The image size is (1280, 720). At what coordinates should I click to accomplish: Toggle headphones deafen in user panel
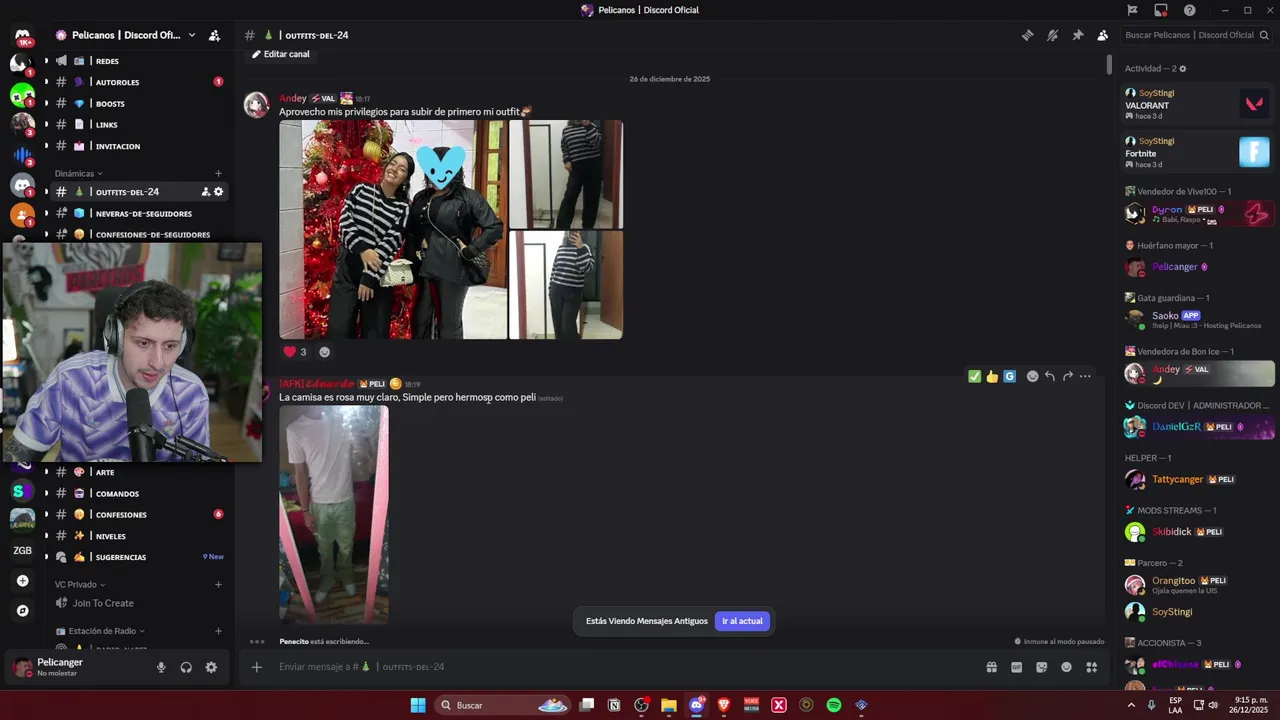186,667
